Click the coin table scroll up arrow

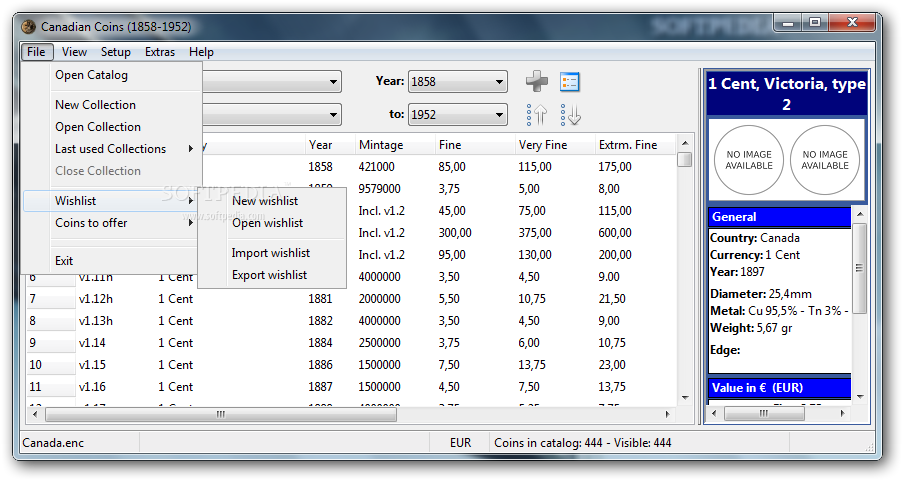click(x=684, y=143)
